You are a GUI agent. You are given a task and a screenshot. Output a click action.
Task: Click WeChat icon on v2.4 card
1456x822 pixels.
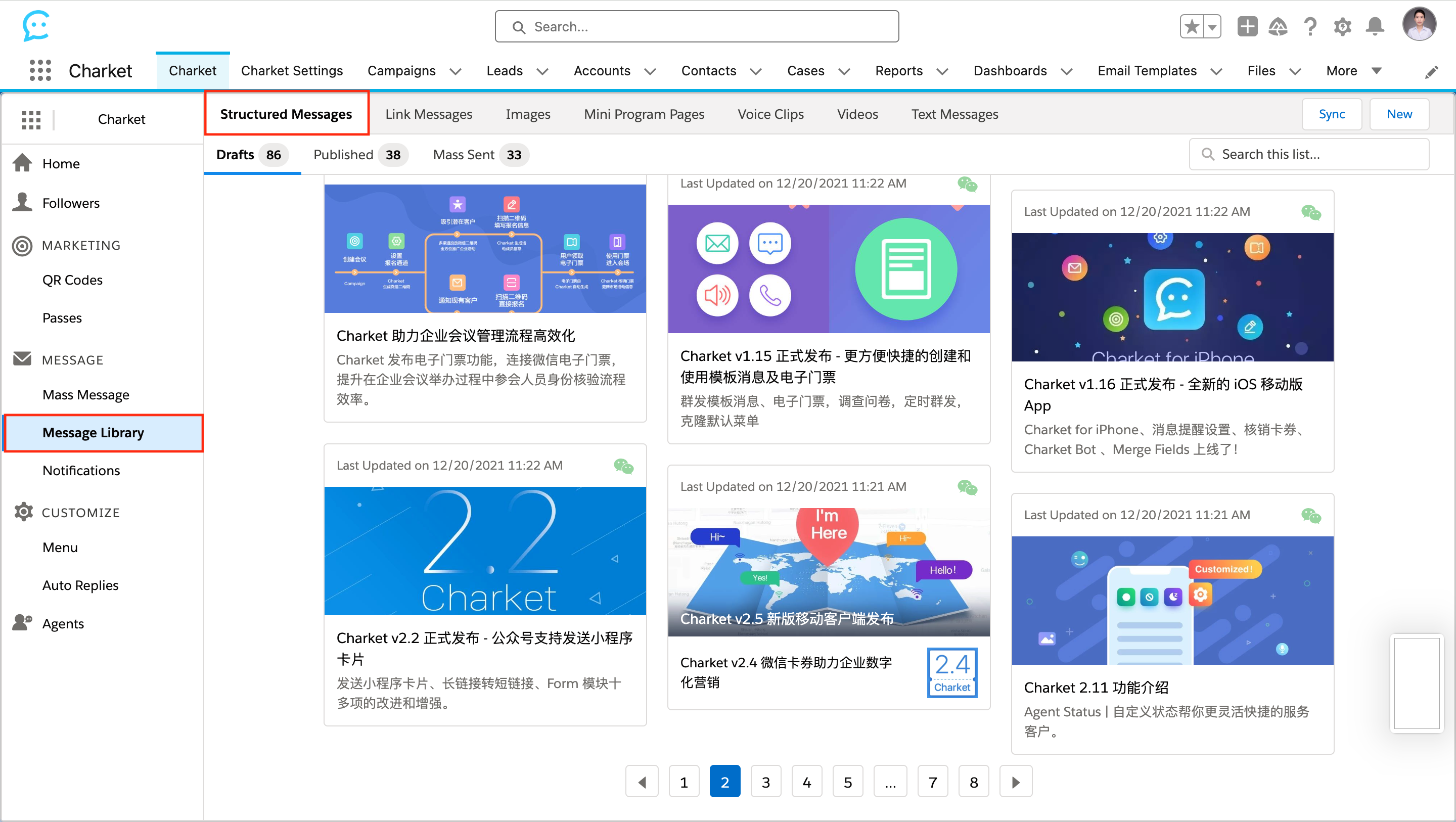coord(967,487)
